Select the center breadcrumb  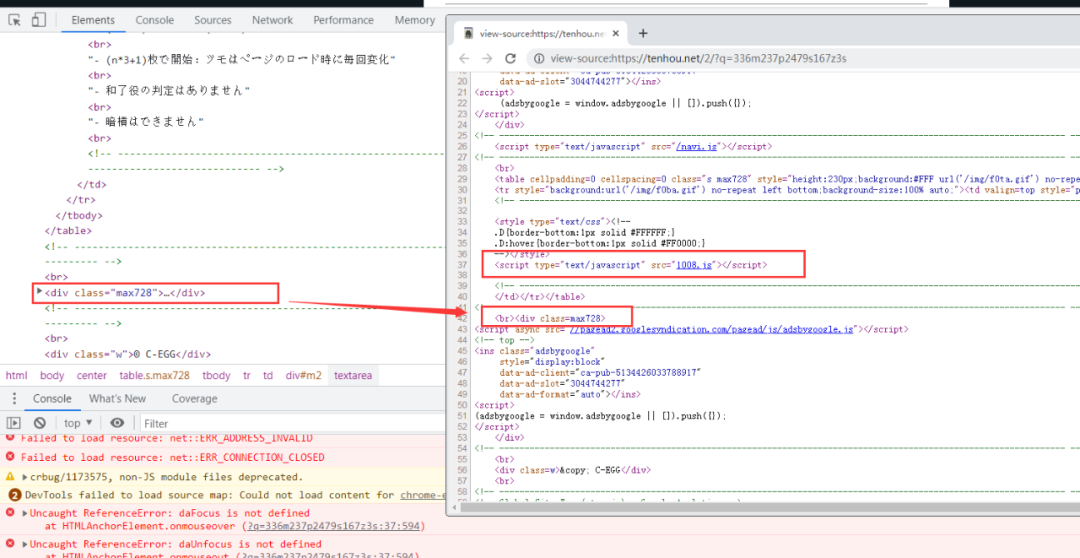92,375
